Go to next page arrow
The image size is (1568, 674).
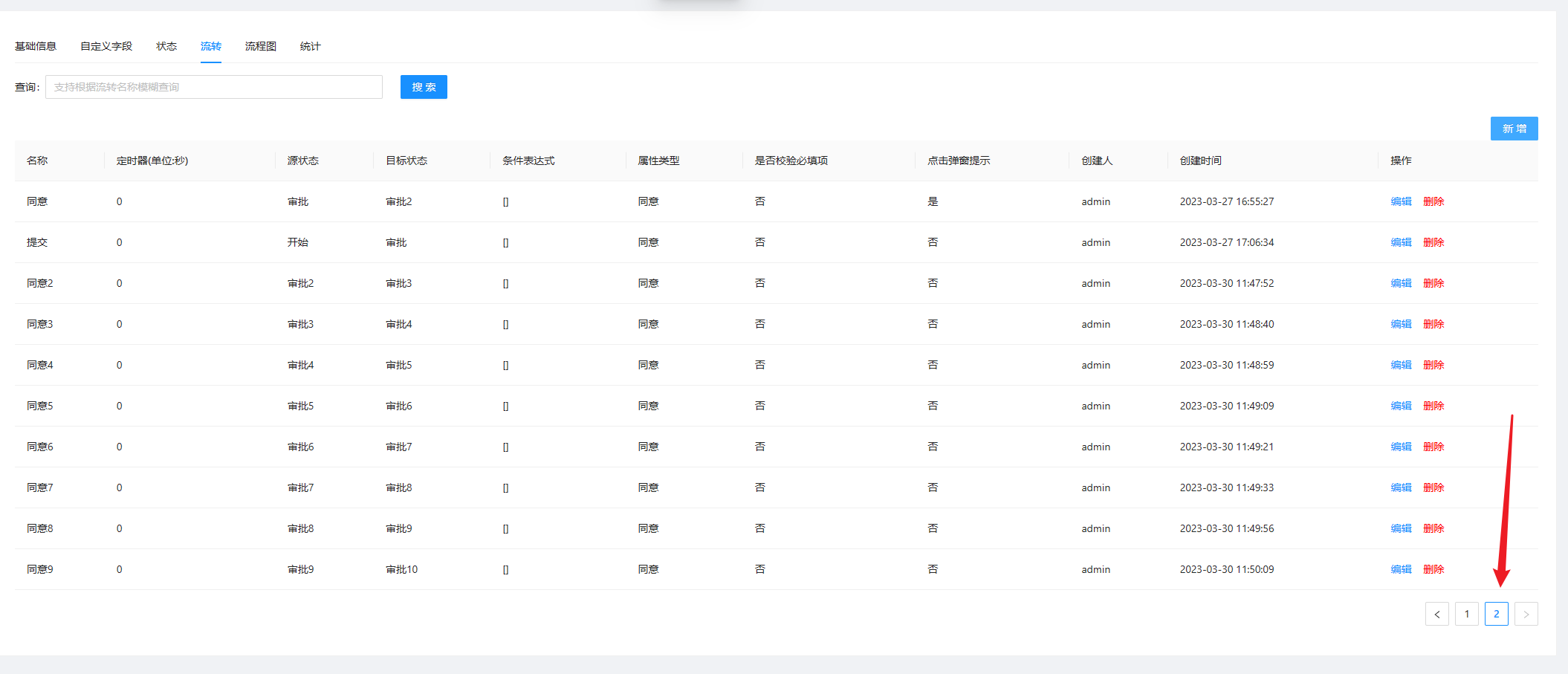tap(1526, 614)
